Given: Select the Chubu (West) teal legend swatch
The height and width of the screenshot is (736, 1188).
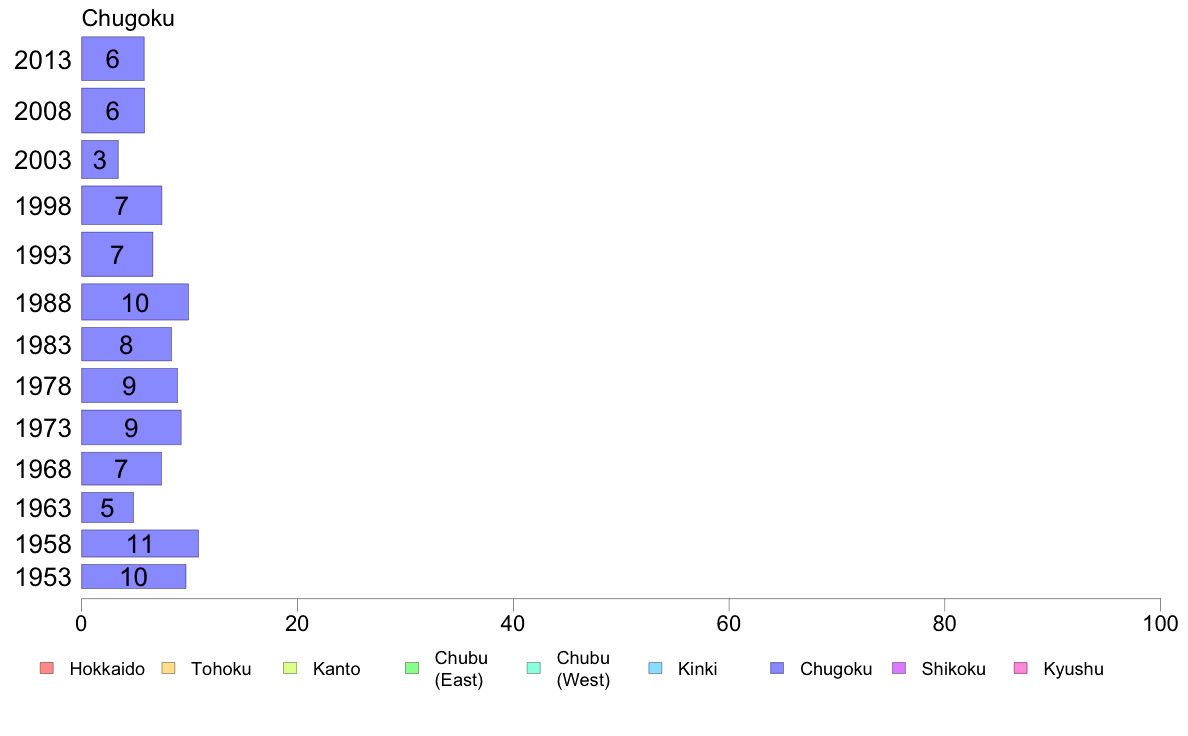Looking at the screenshot, I should coord(533,668).
